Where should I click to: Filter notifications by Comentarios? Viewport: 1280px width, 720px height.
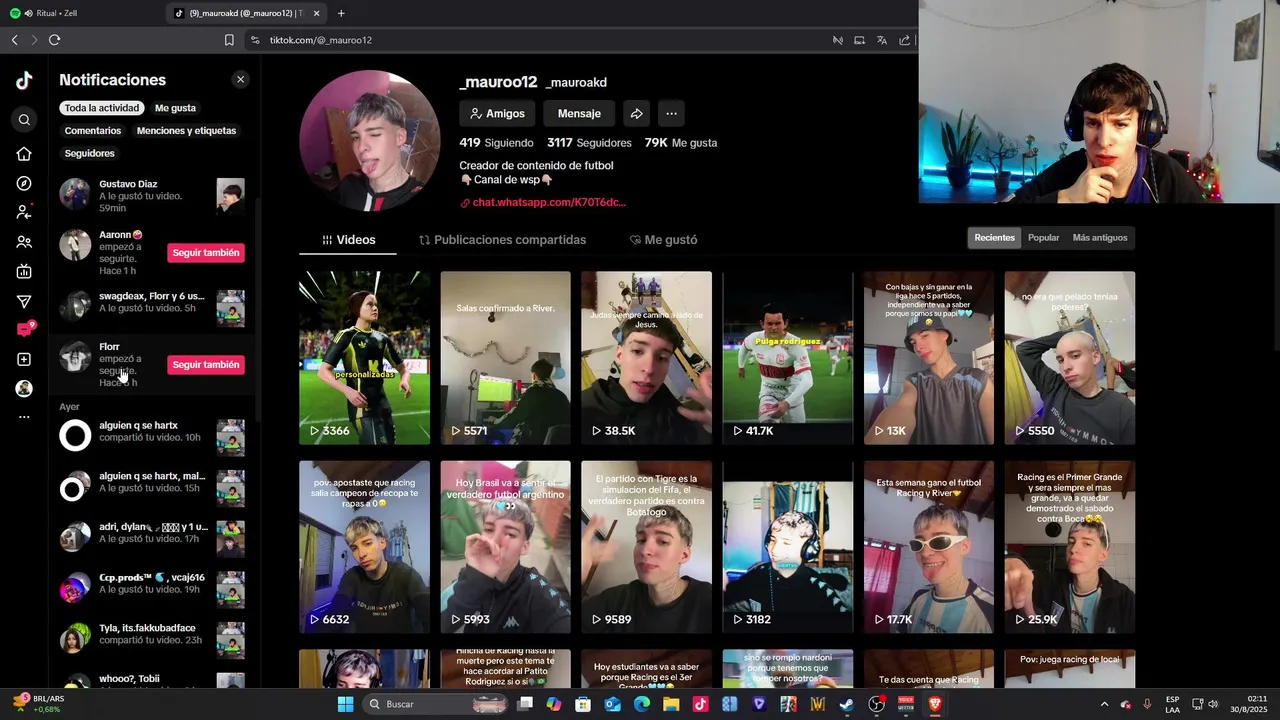tap(93, 131)
